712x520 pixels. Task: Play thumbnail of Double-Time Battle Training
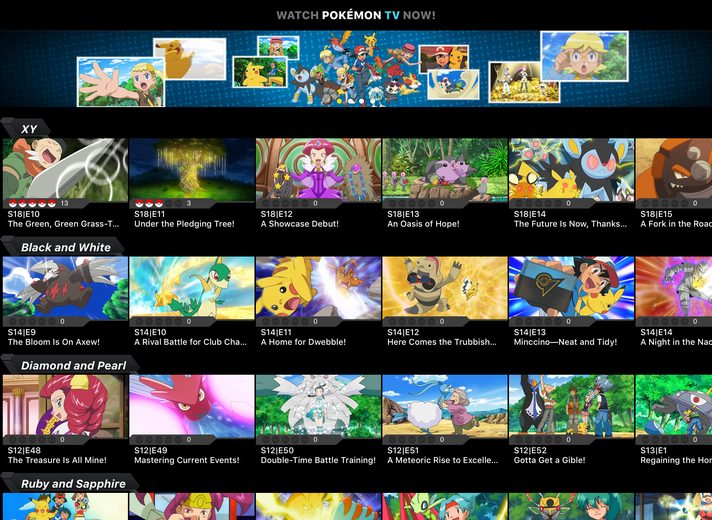coord(318,406)
